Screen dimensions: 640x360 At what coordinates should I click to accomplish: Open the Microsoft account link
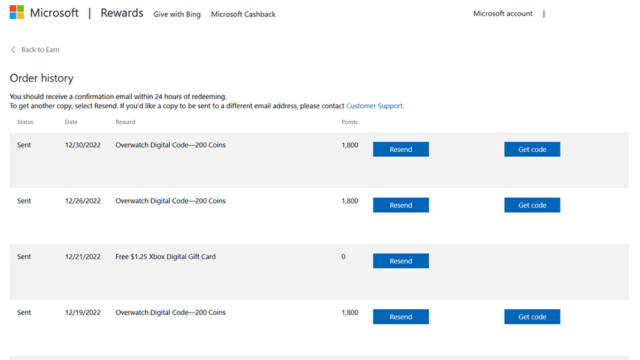pos(503,13)
